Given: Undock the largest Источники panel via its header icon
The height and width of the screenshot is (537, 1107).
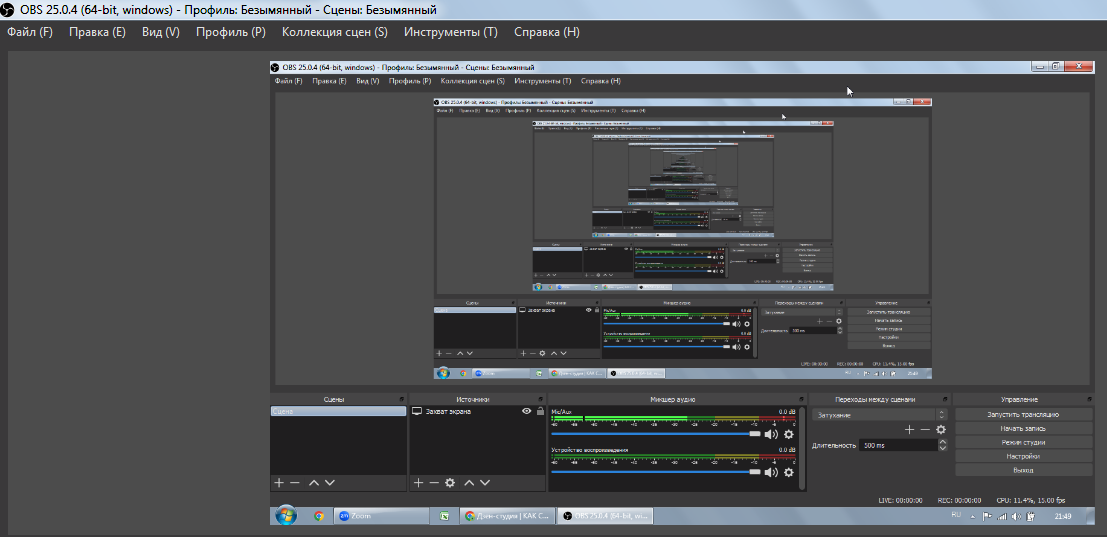Looking at the screenshot, I should 541,399.
